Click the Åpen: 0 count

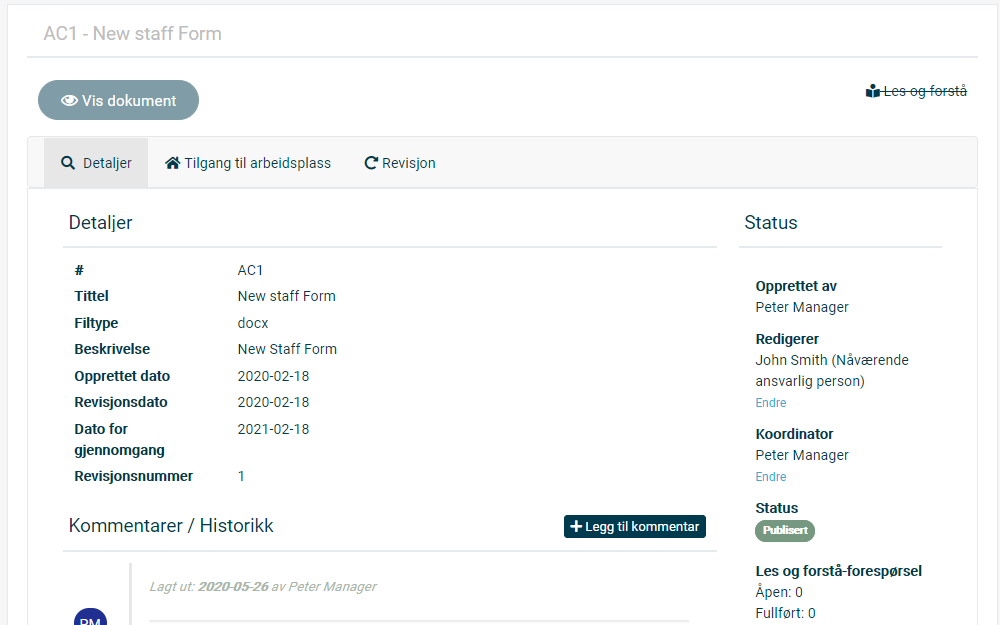(x=779, y=592)
